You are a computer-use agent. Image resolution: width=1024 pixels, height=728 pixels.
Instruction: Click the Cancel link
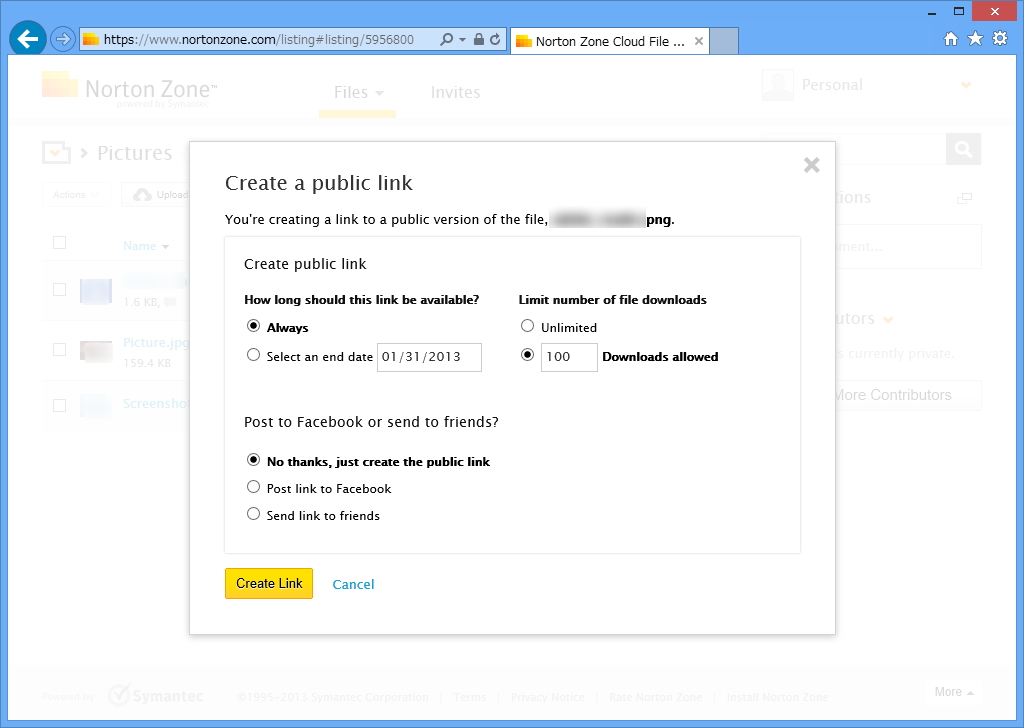[x=353, y=584]
